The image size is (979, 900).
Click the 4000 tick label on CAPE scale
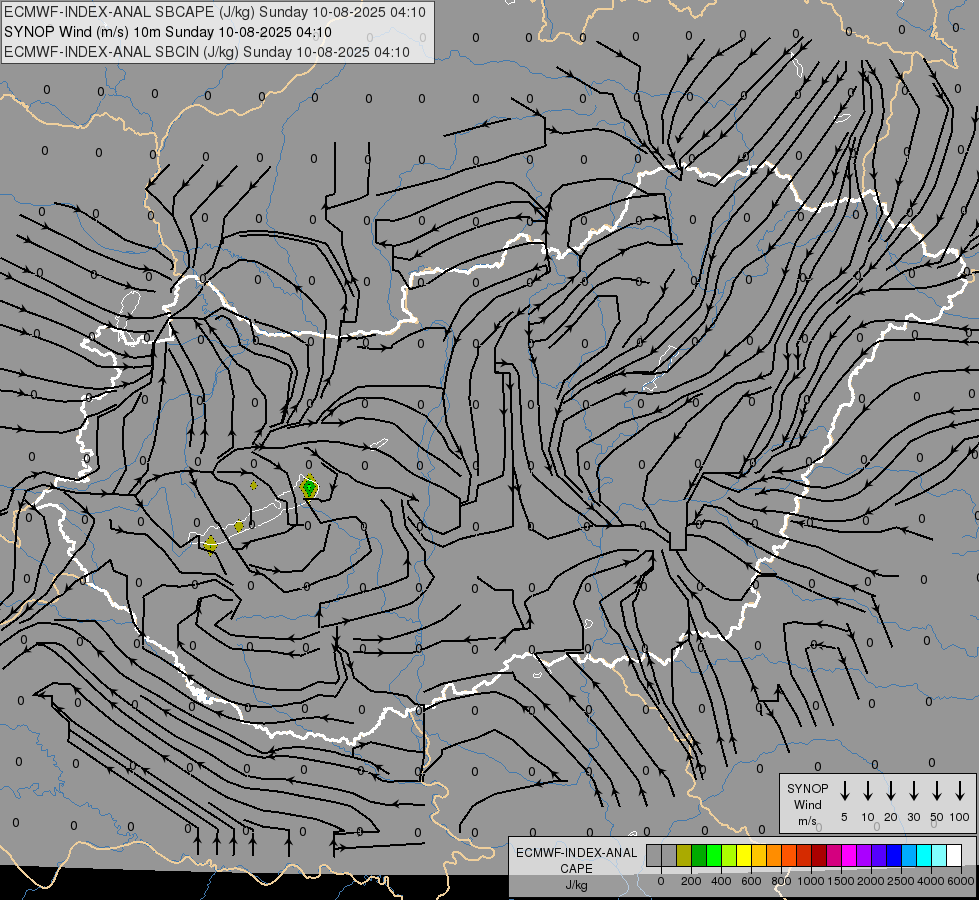(931, 881)
